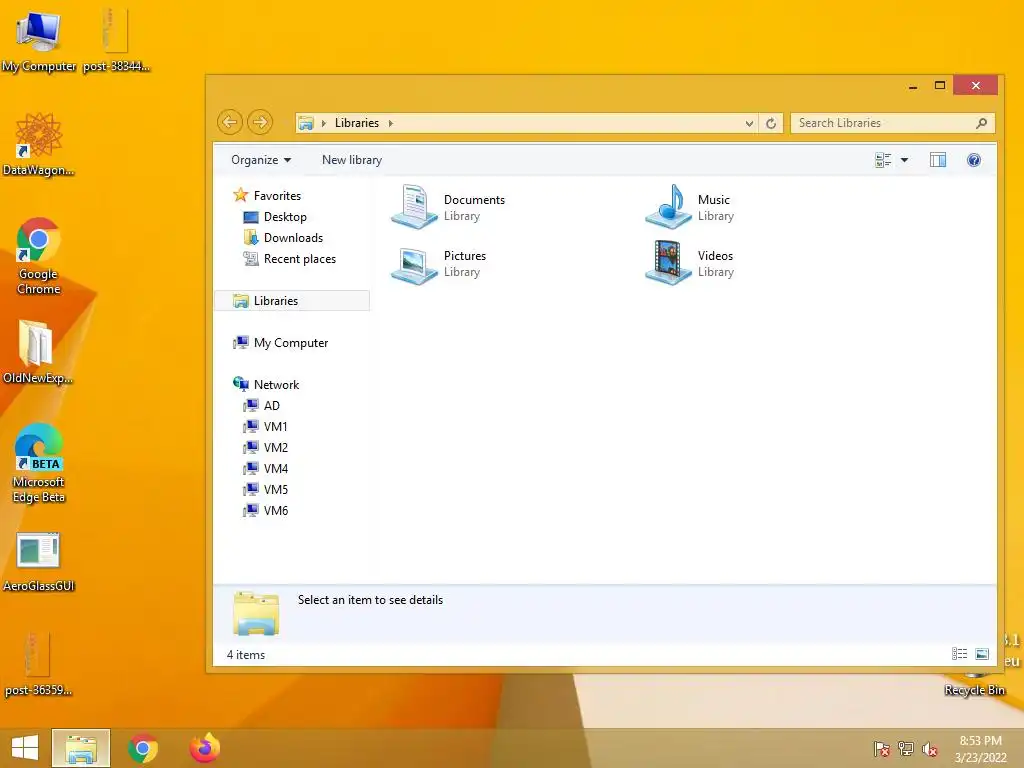Select the Music library icon

tap(668, 206)
